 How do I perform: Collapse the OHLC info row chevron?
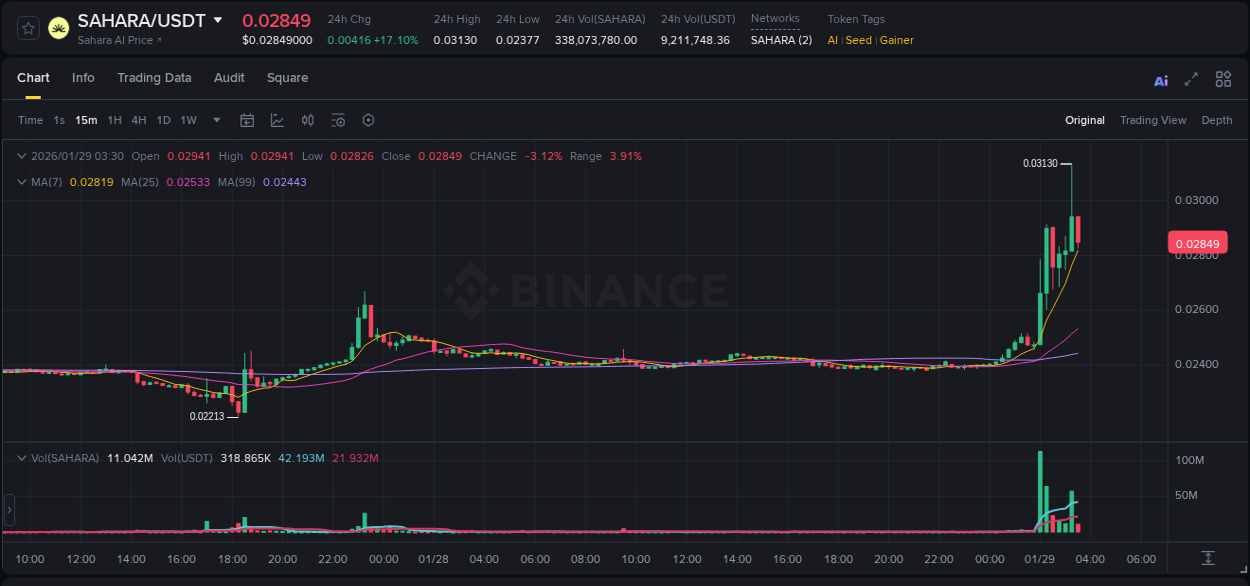[21, 156]
